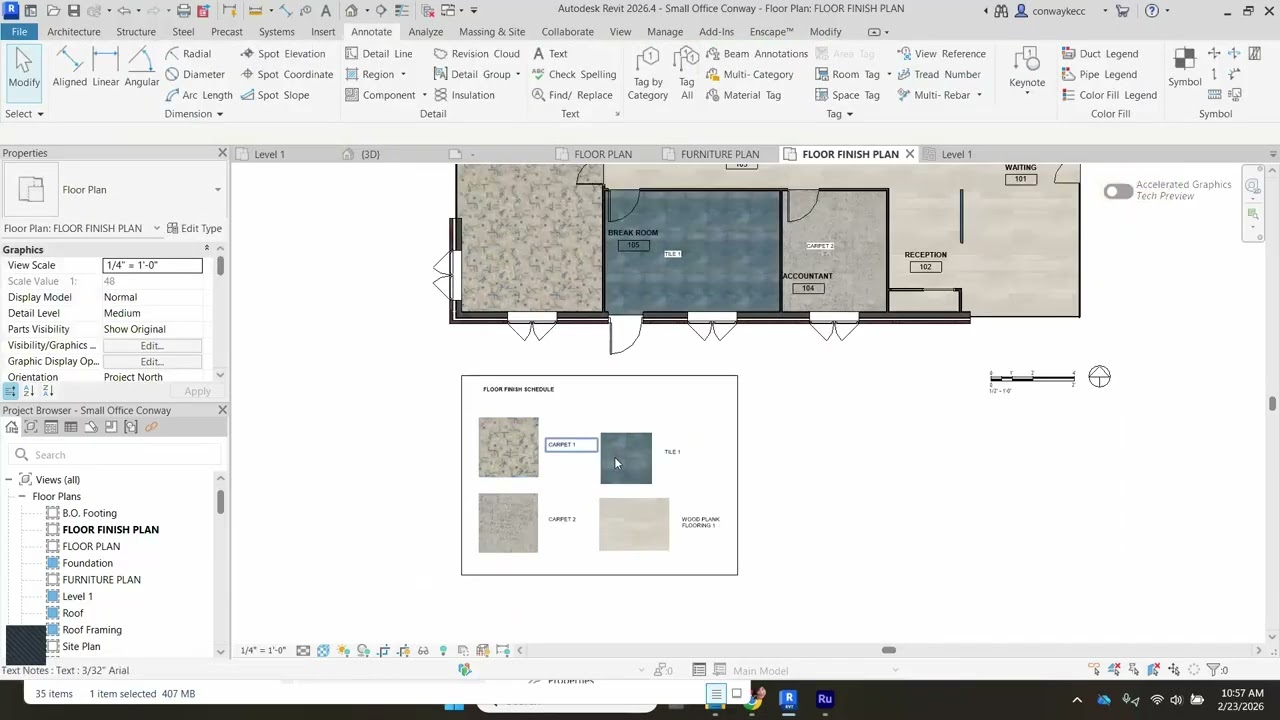Screen dimensions: 1280x720
Task: Choose the Angular dimension tool
Action: pos(142,69)
